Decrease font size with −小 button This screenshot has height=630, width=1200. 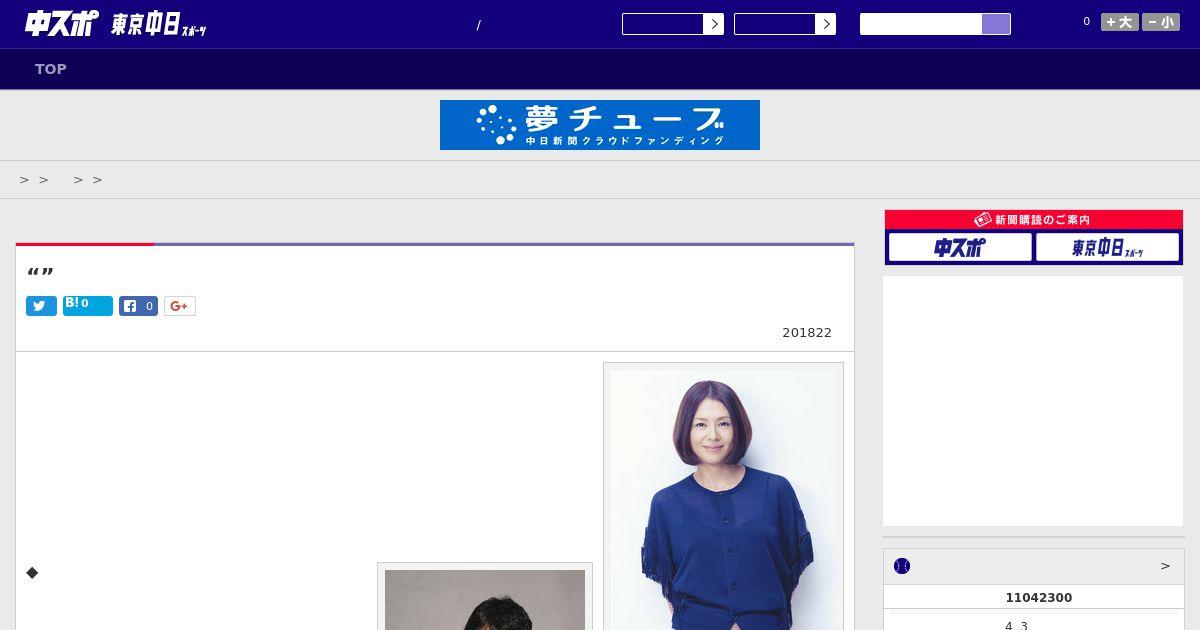[1161, 22]
